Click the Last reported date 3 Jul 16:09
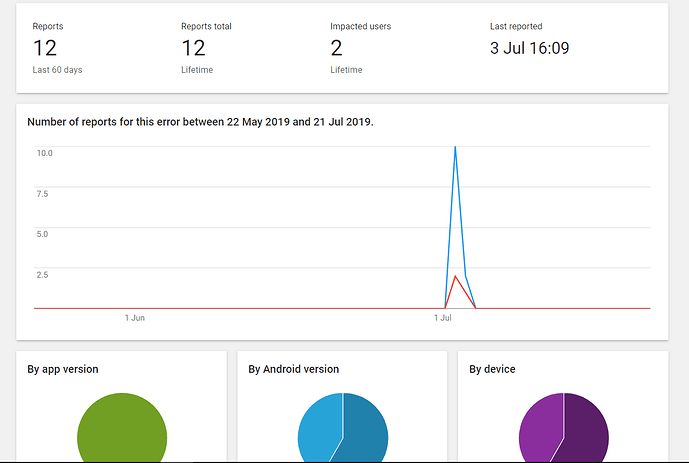The width and height of the screenshot is (689, 463). pyautogui.click(x=529, y=48)
